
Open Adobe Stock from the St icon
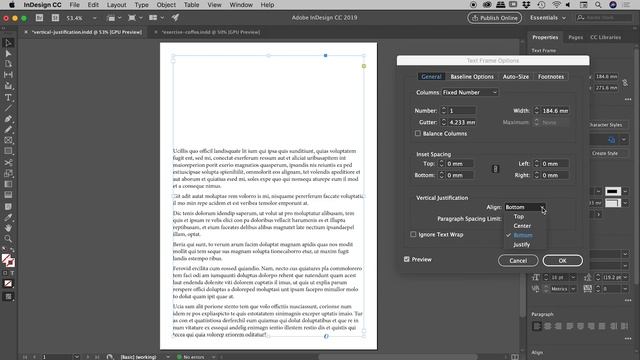[x=55, y=18]
